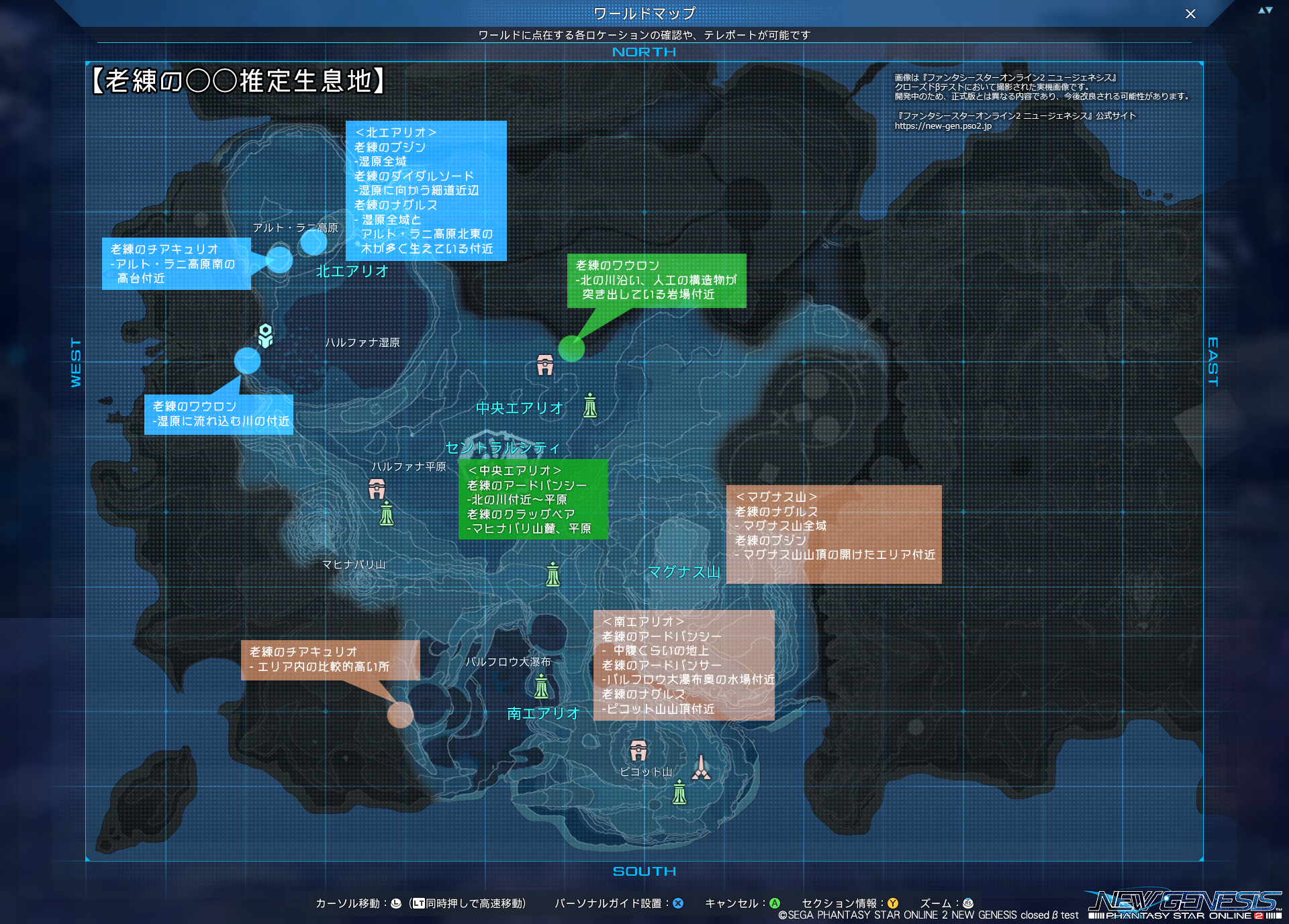Image resolution: width=1289 pixels, height=924 pixels.
Task: Select the hexagonal city icon near Halphana Wetlands
Action: tap(266, 335)
